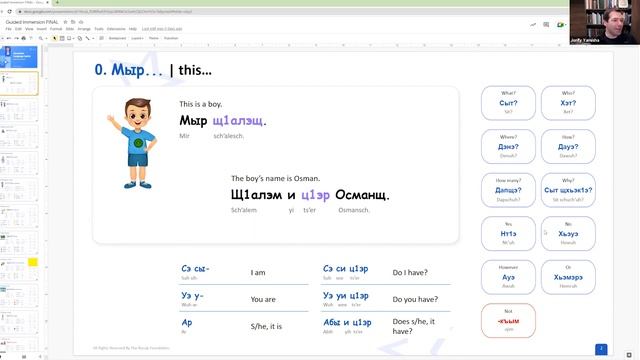Open the Slide menu
This screenshot has height=360, width=640.
click(70, 29)
